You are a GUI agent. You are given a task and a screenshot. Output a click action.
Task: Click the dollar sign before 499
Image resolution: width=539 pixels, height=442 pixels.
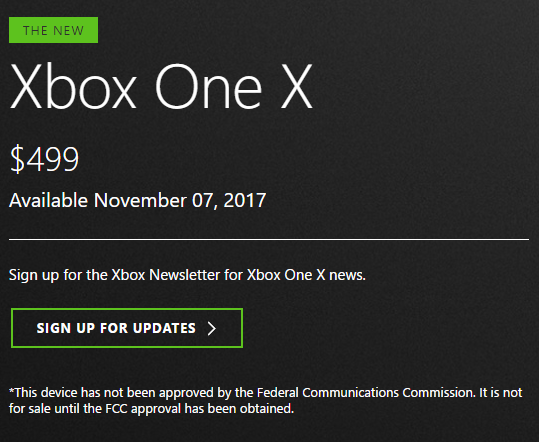point(18,159)
